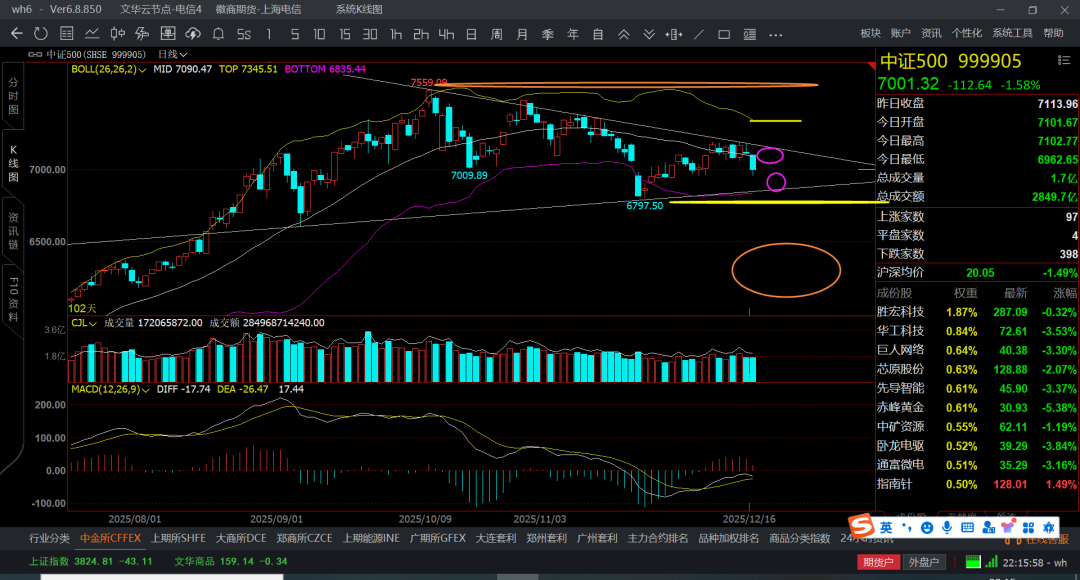Switch to the 资讯链 side tab
The height and width of the screenshot is (580, 1080).
click(x=13, y=231)
